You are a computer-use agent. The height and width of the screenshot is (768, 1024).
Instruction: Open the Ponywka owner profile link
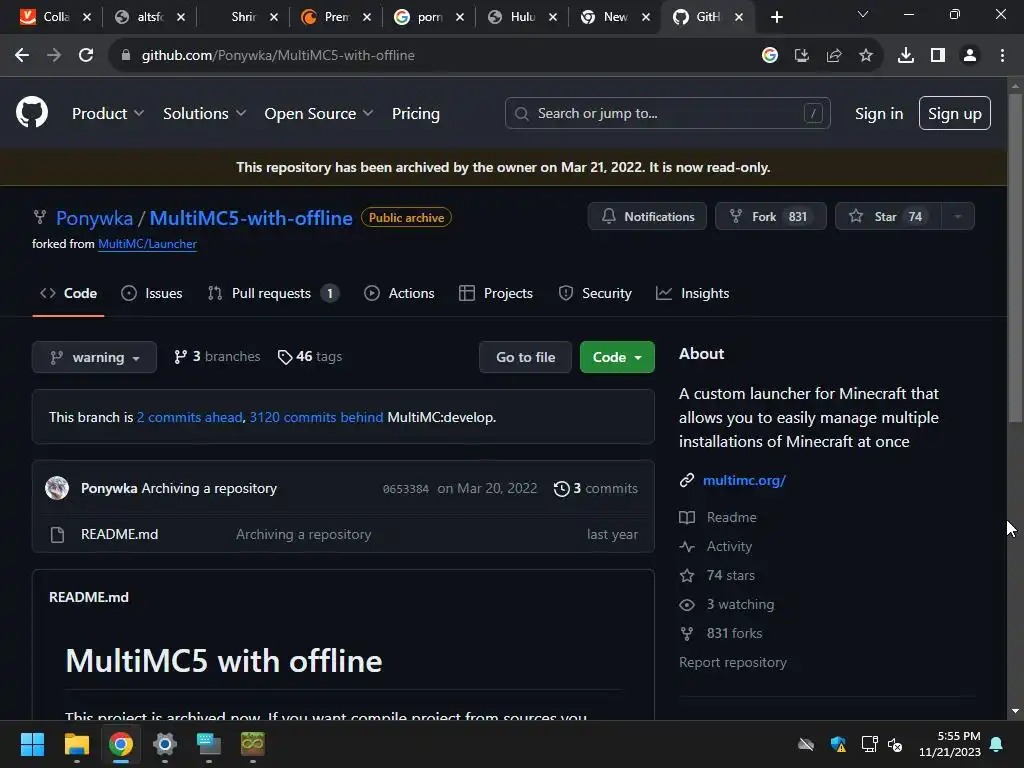tap(94, 218)
